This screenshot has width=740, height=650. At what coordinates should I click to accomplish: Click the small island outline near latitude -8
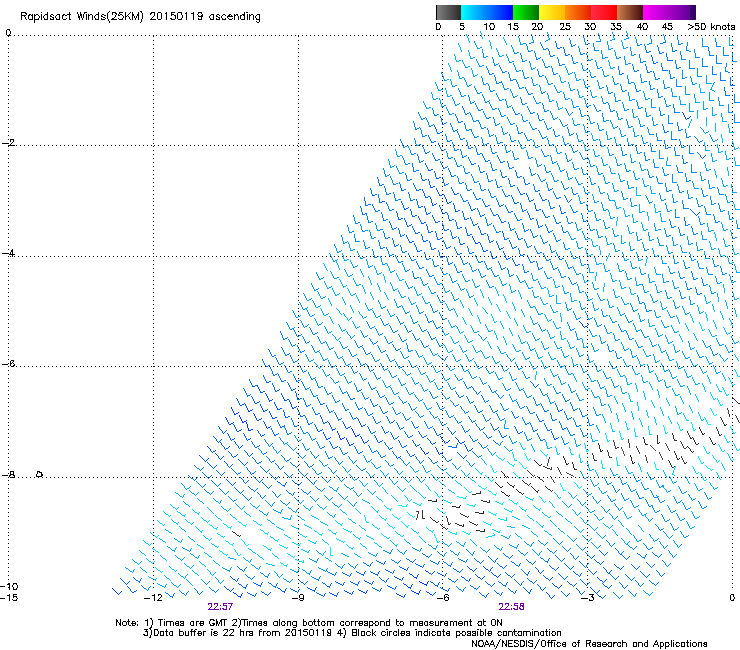point(39,474)
